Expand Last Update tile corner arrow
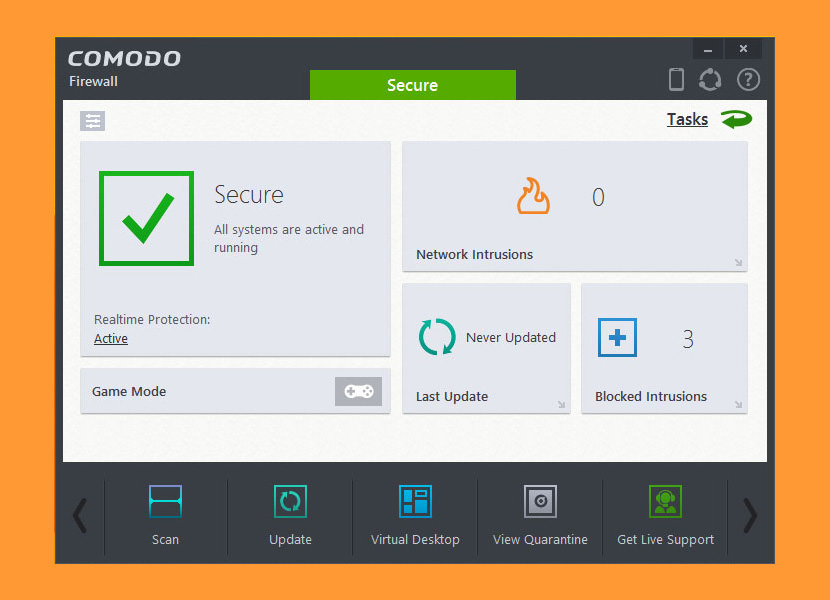This screenshot has width=830, height=600. [562, 405]
